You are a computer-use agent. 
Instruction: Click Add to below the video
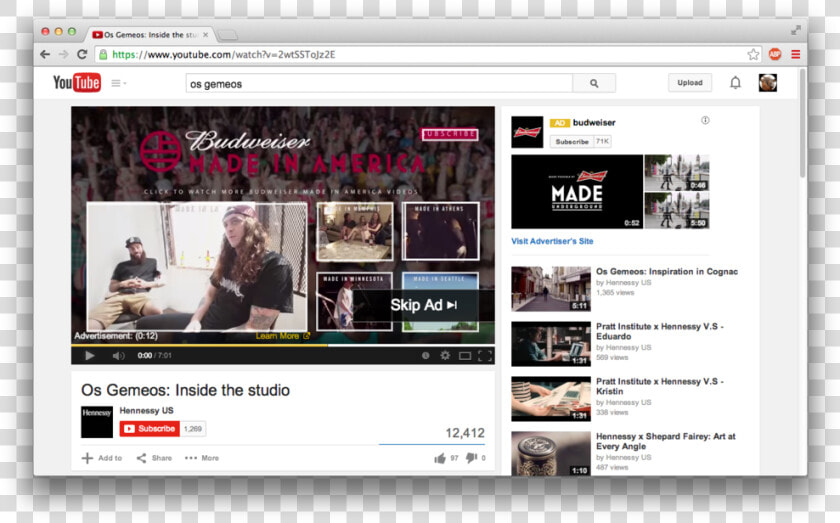[102, 458]
